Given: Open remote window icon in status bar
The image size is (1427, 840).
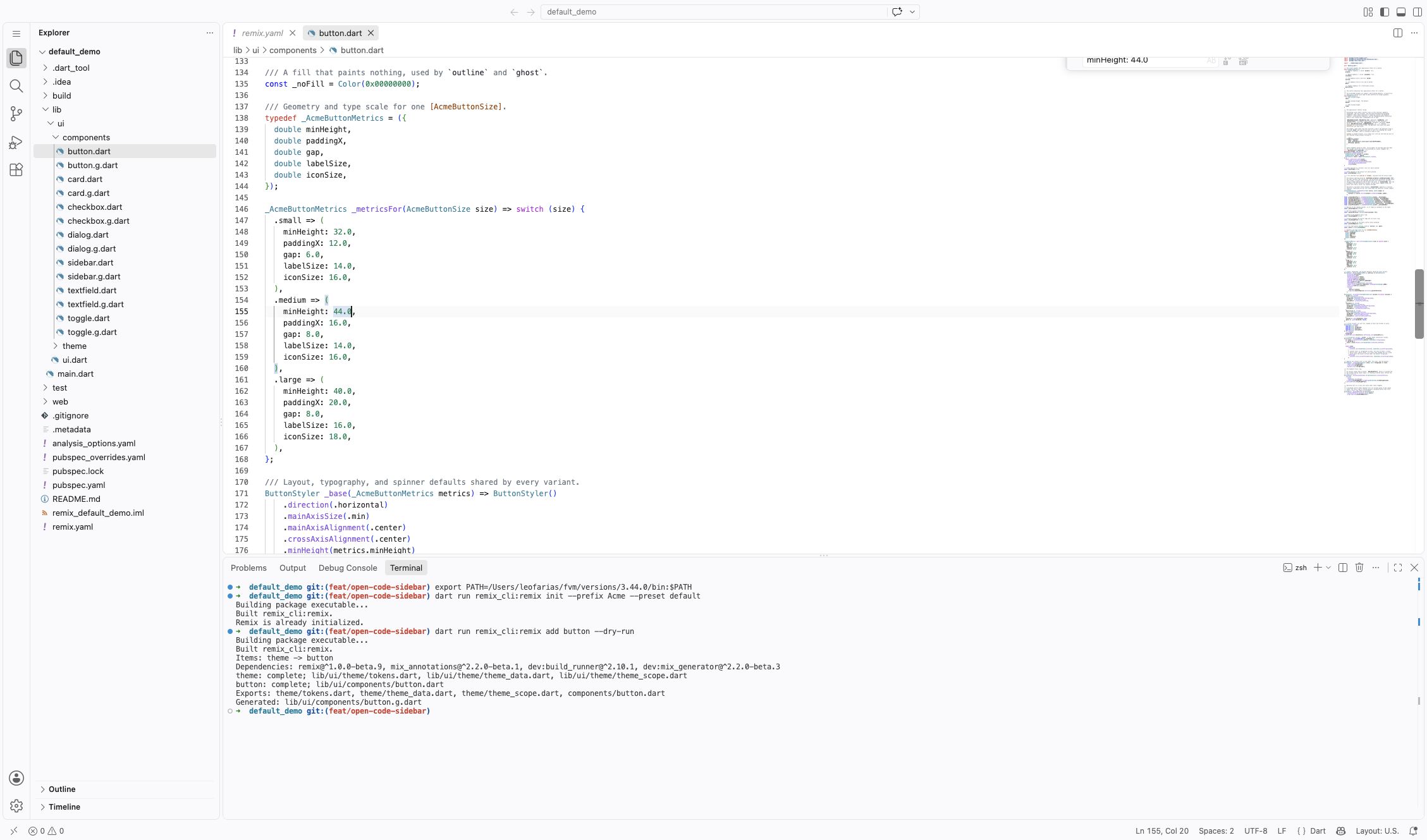Looking at the screenshot, I should pyautogui.click(x=14, y=831).
